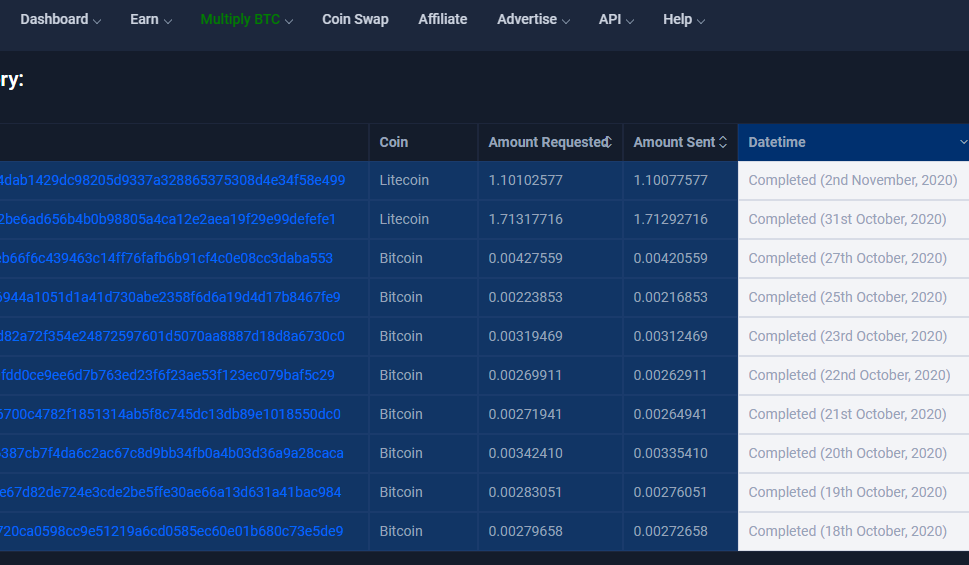This screenshot has width=969, height=565.
Task: Open transaction hash ending in b8467fe9
Action: [x=170, y=298]
